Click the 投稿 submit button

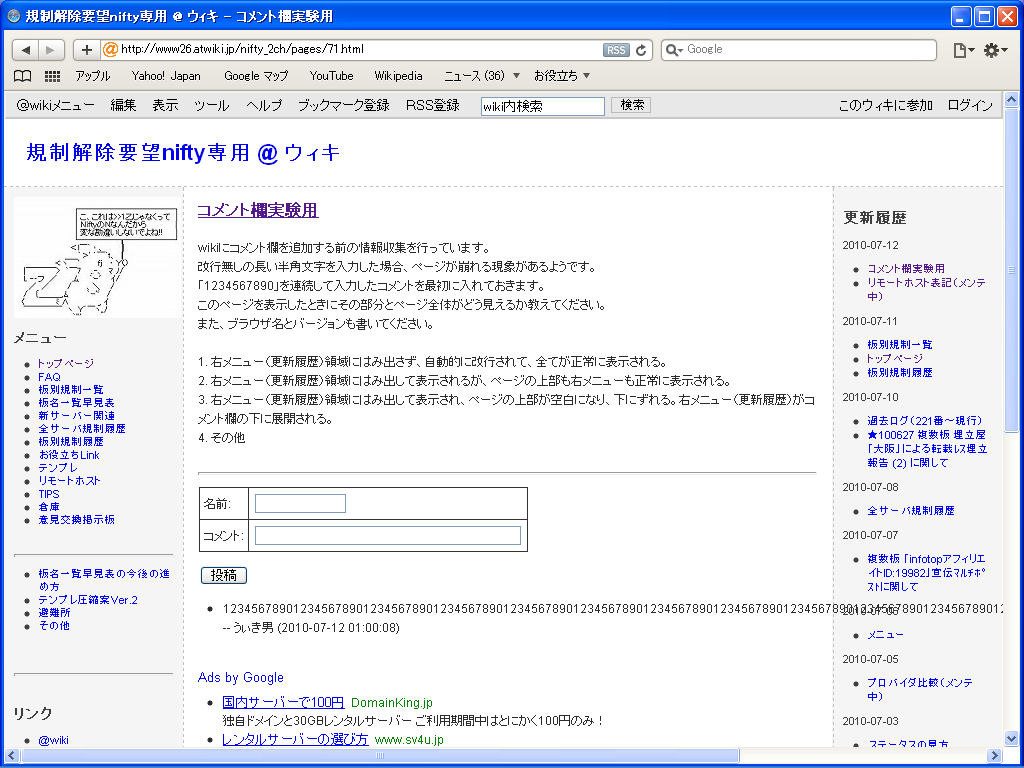pyautogui.click(x=224, y=575)
